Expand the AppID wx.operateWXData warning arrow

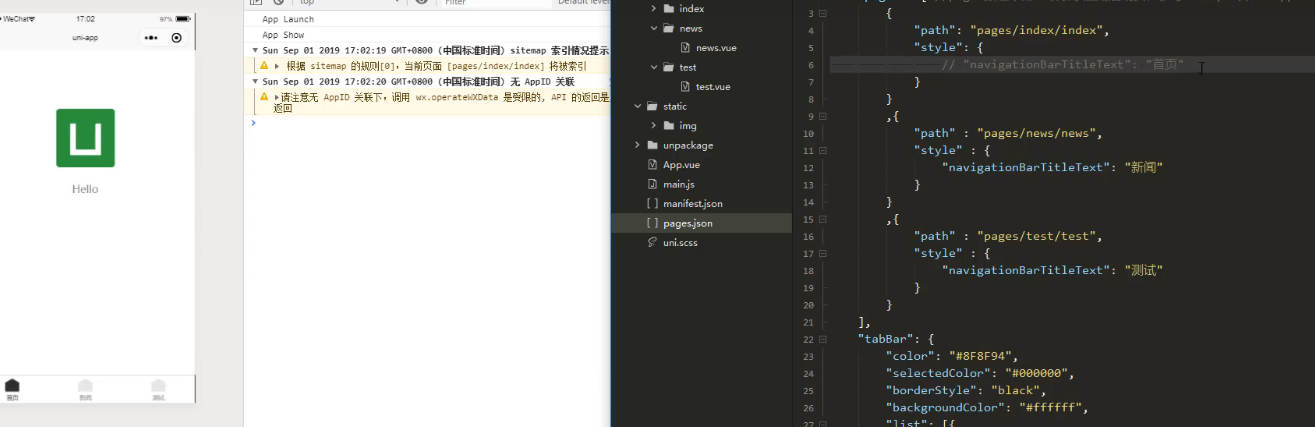[x=276, y=97]
